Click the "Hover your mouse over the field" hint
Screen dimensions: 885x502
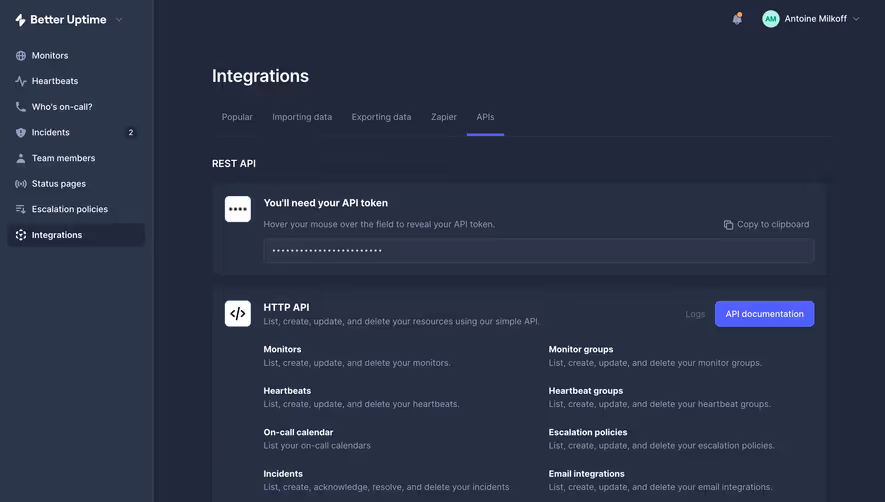click(379, 224)
